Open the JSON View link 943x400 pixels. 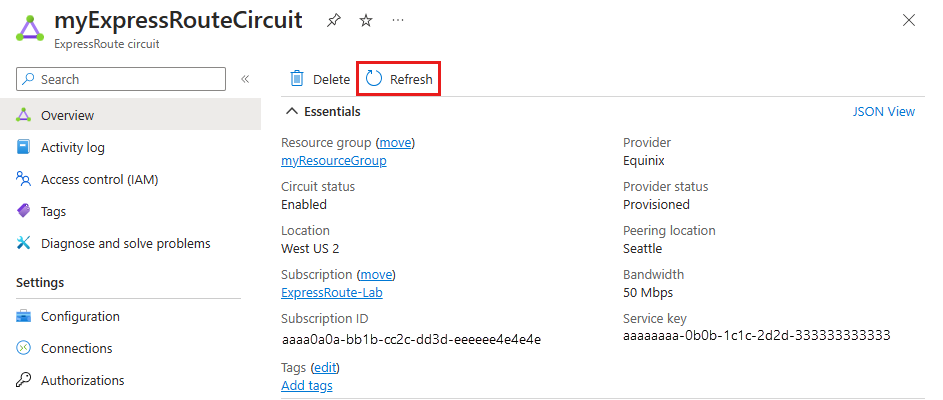coord(883,112)
